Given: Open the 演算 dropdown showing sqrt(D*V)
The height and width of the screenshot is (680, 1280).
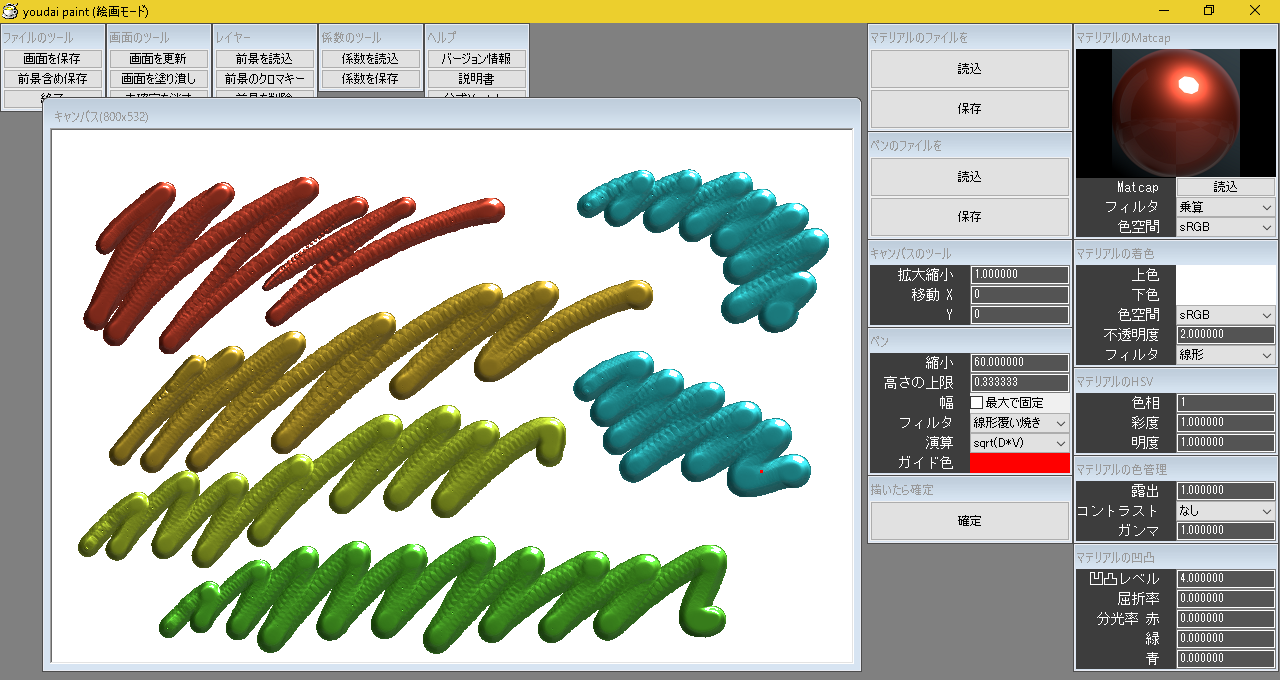Looking at the screenshot, I should pyautogui.click(x=1019, y=443).
